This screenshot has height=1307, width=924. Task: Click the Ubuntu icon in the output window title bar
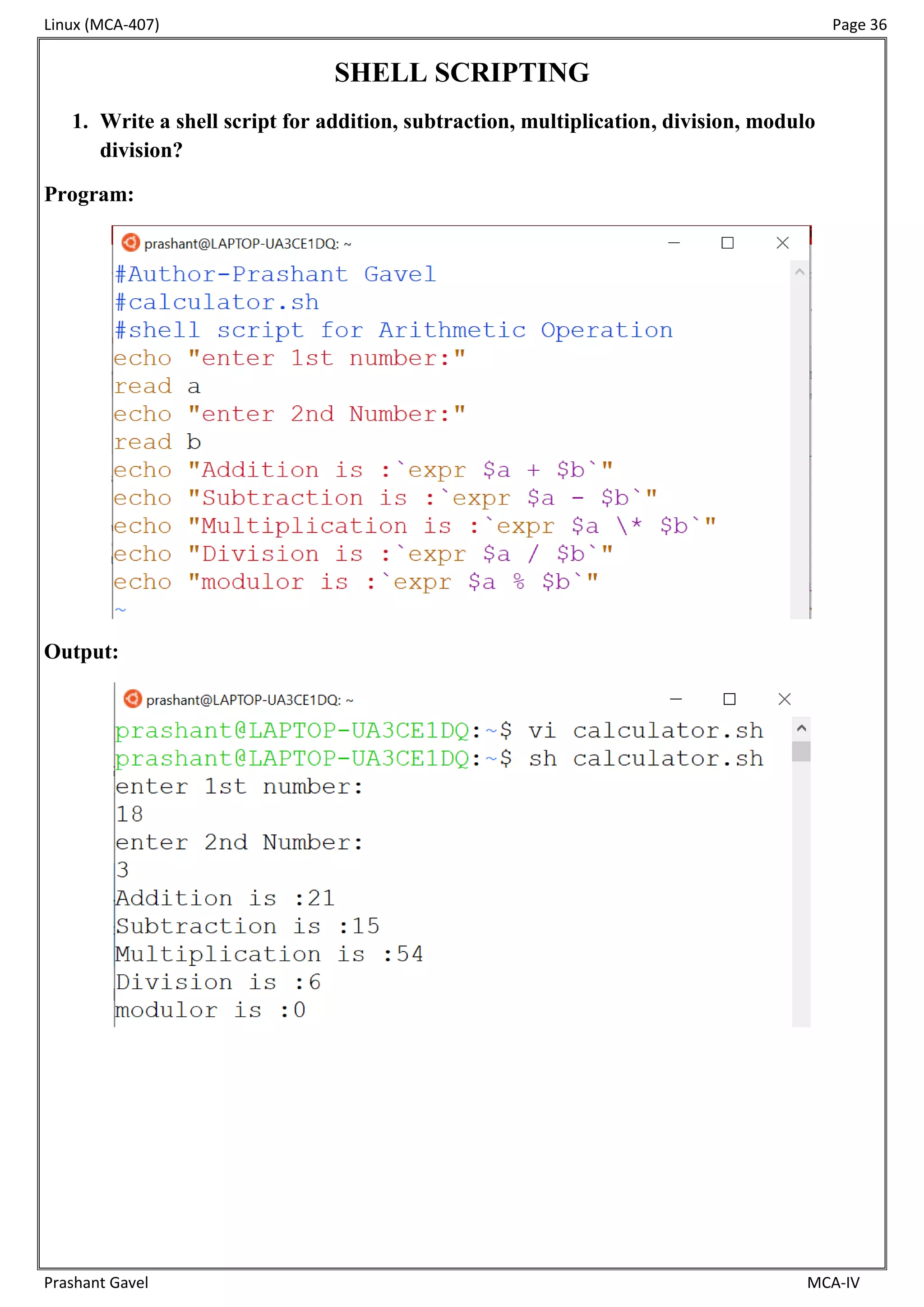[x=133, y=699]
